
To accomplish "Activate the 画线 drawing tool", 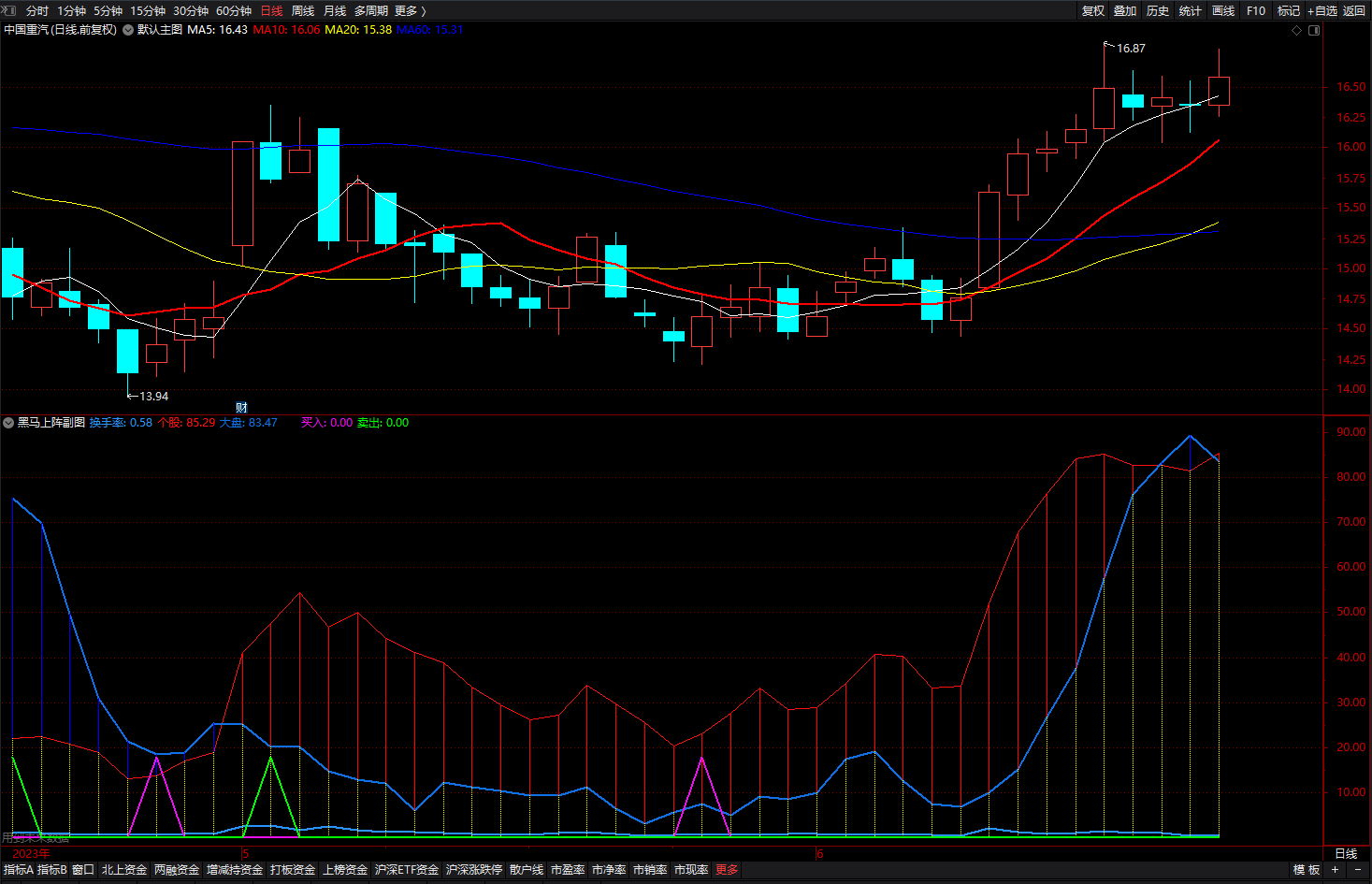I will pyautogui.click(x=1223, y=10).
